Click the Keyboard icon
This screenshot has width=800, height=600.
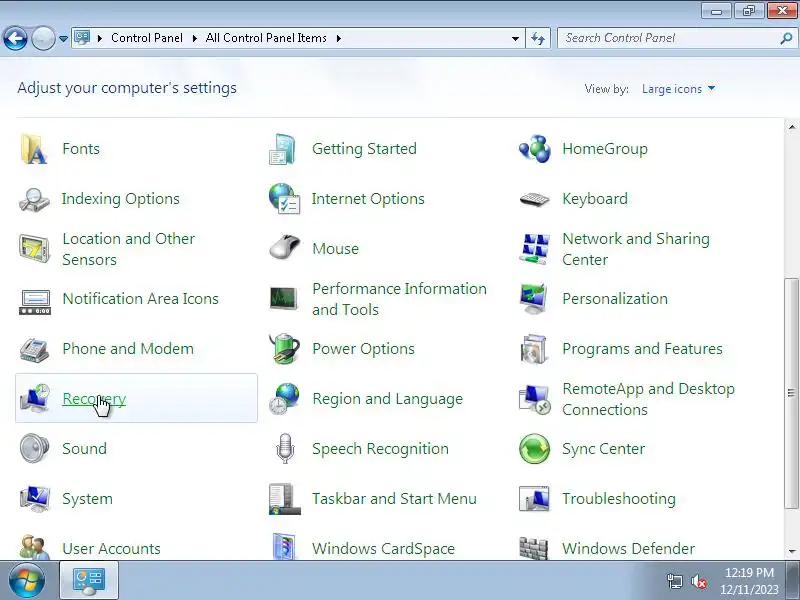point(534,199)
